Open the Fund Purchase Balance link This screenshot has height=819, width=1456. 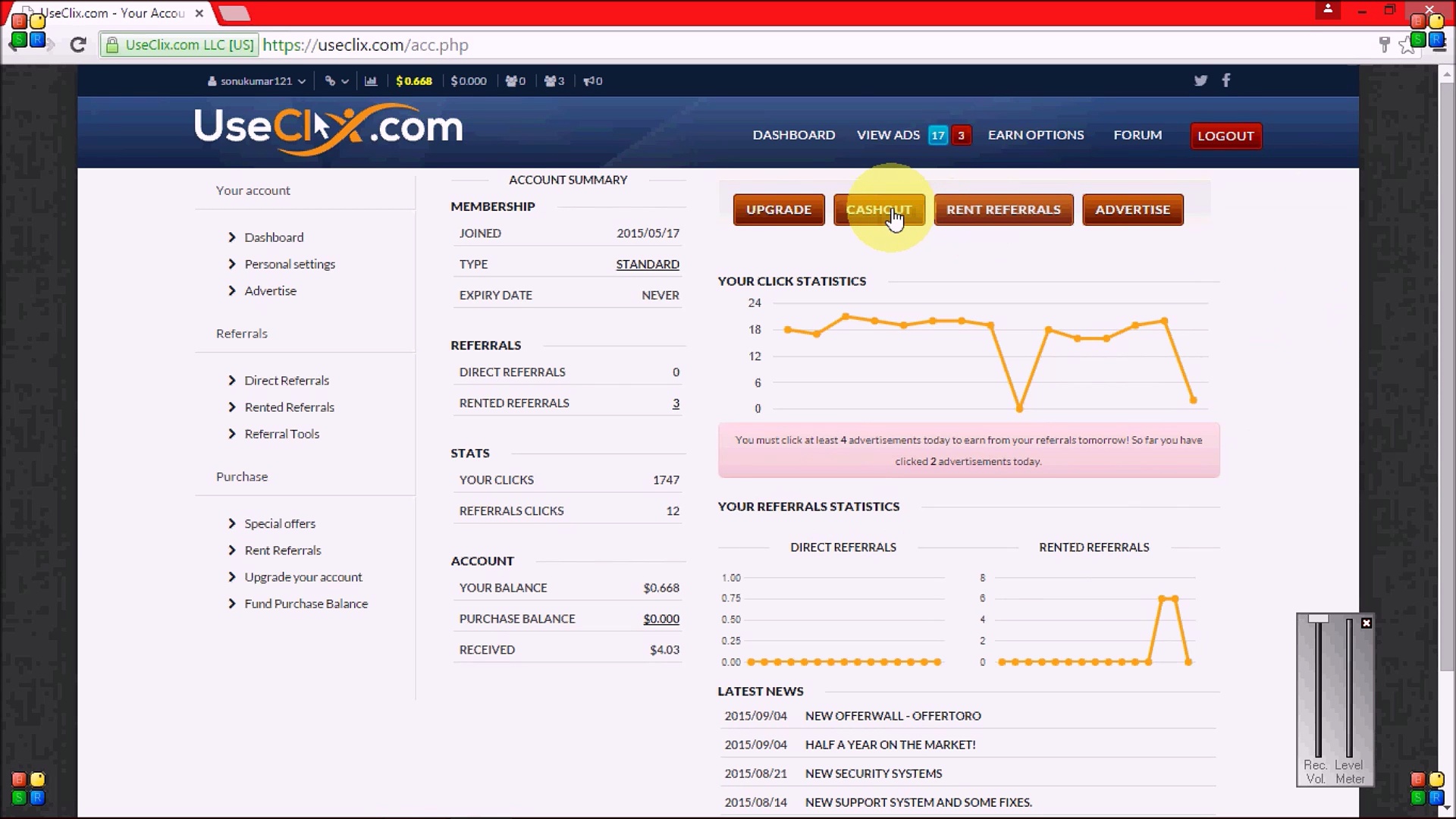pyautogui.click(x=306, y=603)
